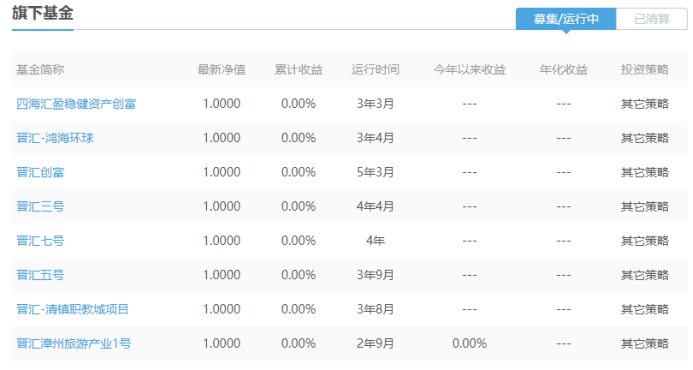Viewport: 693px width, 370px height.
Task: Open the 晋汇创富 fund link
Action: click(40, 172)
